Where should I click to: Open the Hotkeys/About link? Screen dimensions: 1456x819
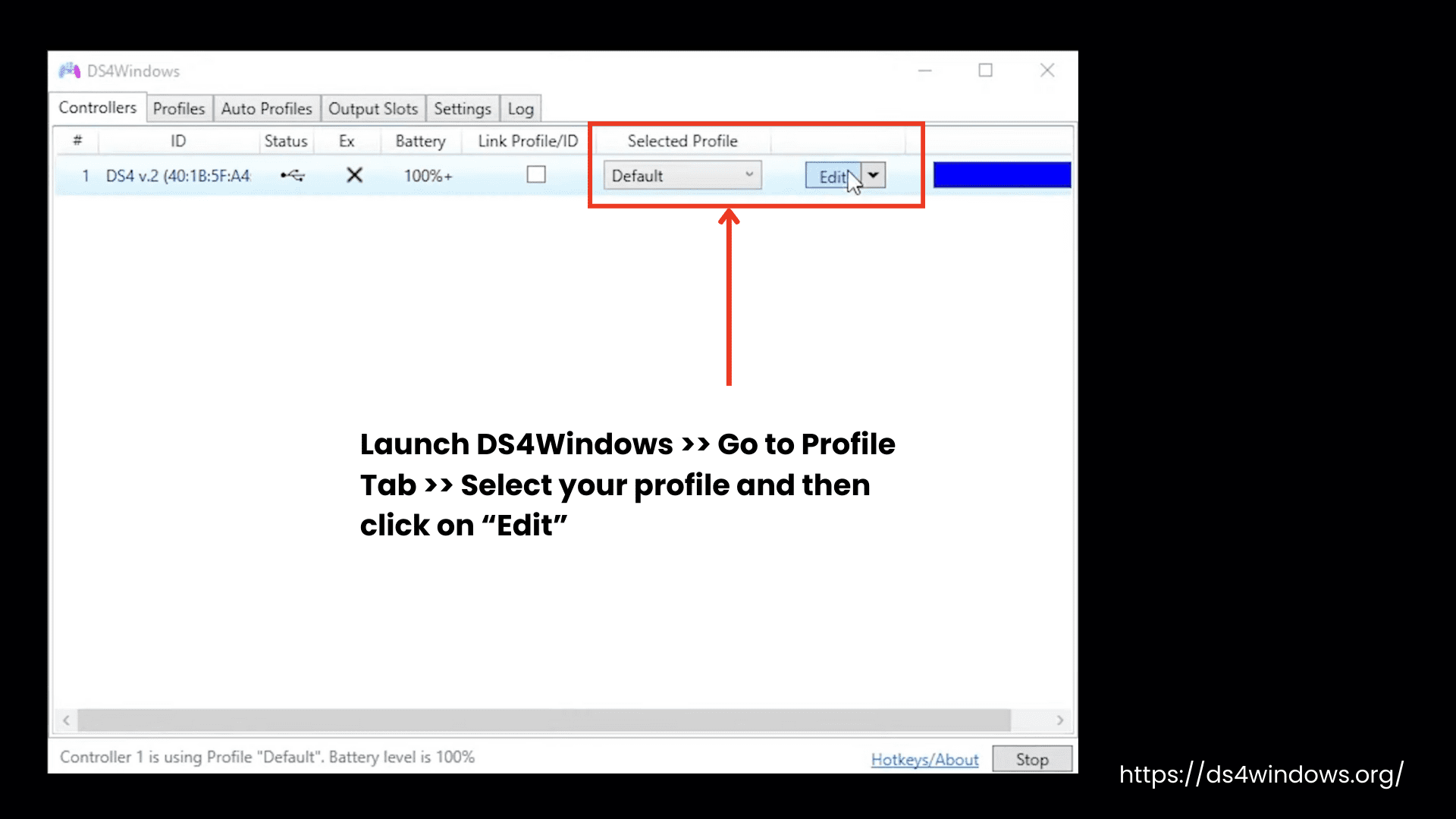click(x=924, y=759)
